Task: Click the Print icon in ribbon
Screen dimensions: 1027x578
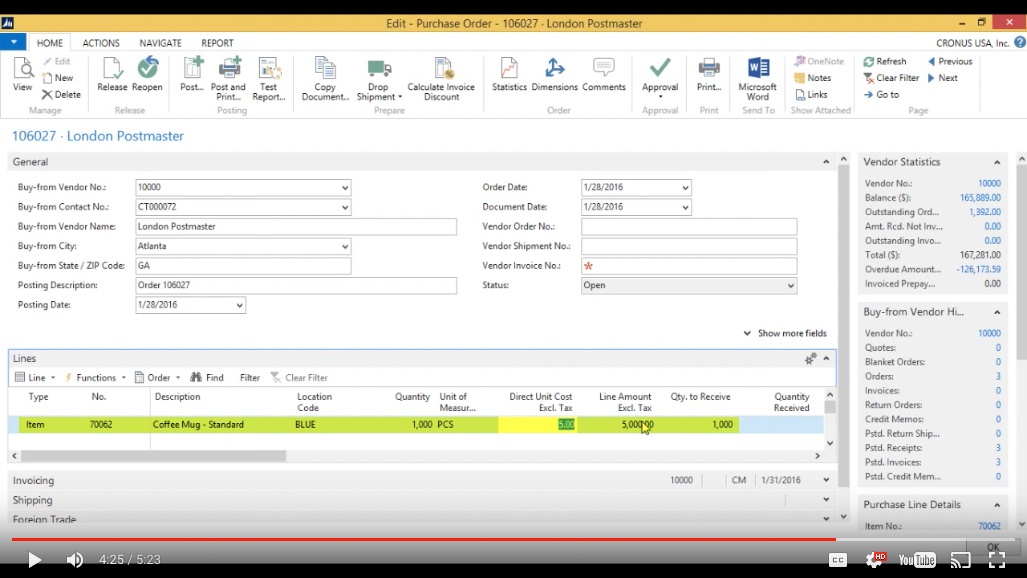Action: 709,75
